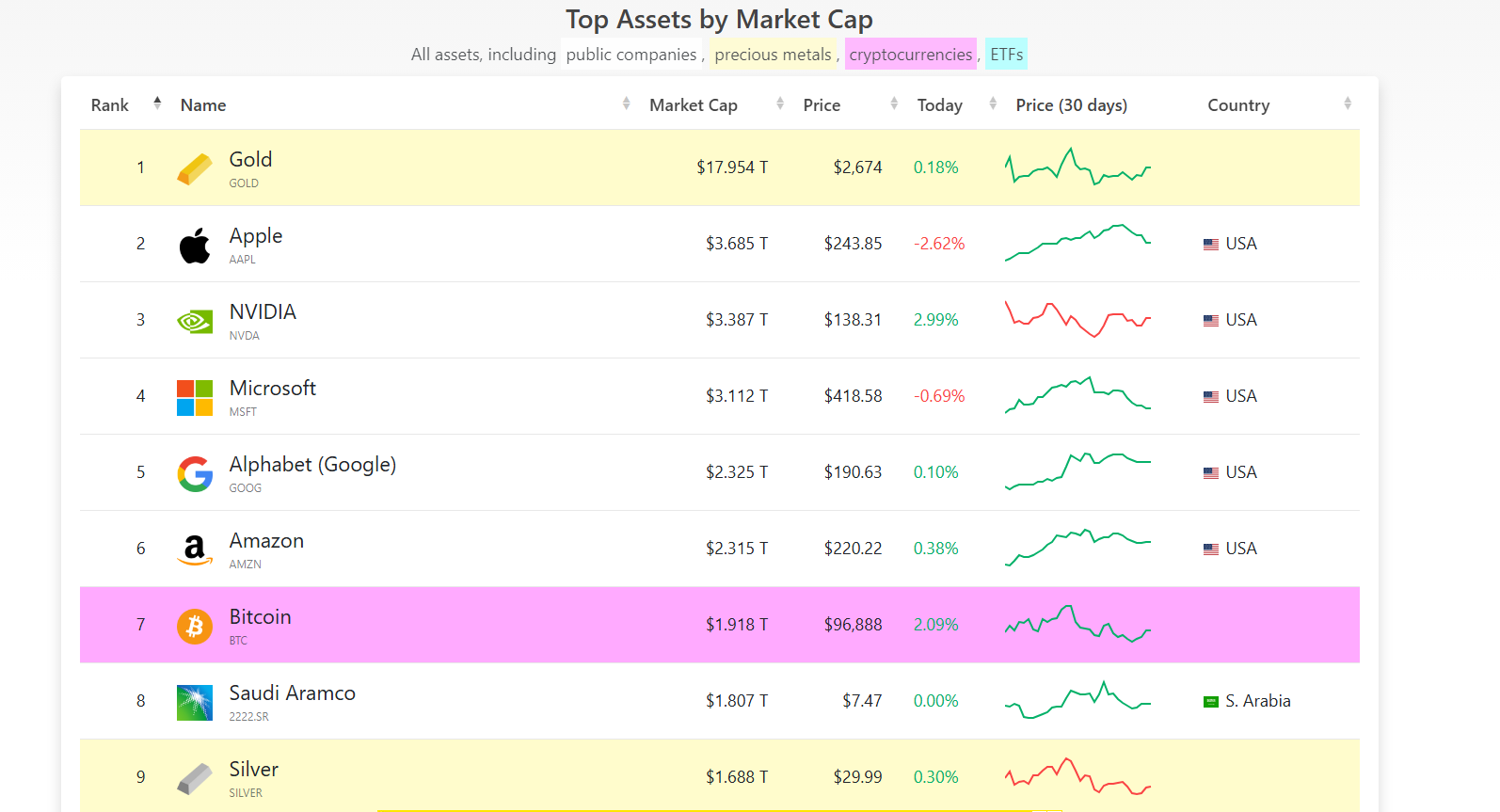
Task: Click Gold's 30-day price chart
Action: tap(1077, 167)
